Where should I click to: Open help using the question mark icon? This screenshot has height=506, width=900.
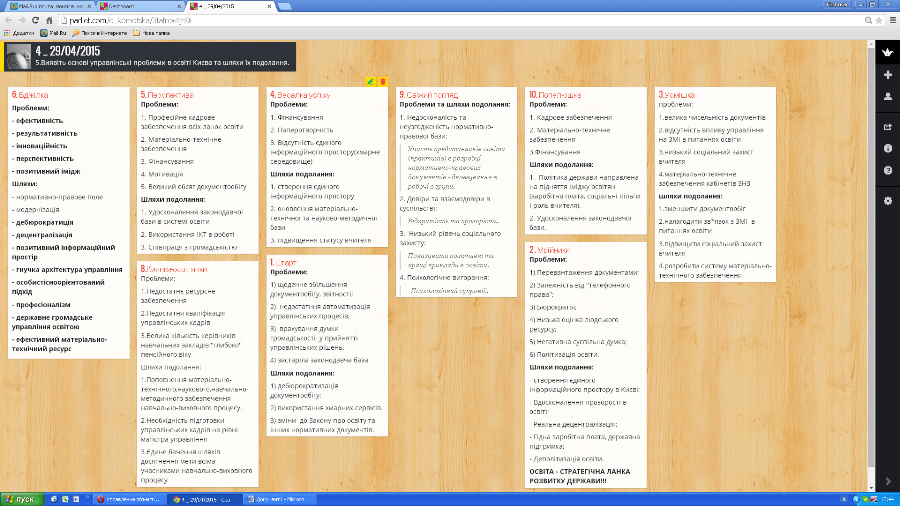(x=887, y=171)
